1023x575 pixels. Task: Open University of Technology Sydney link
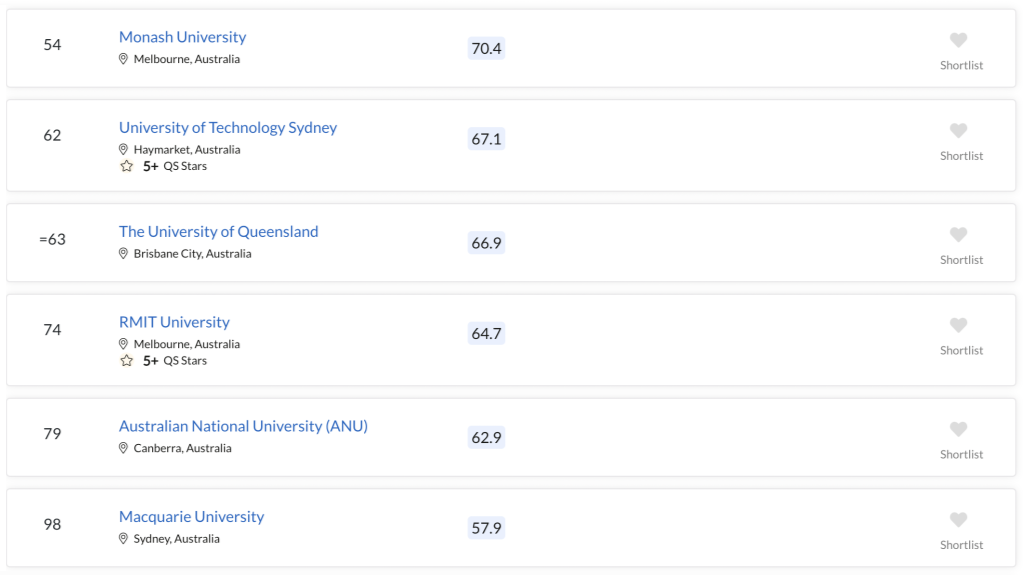[x=228, y=128]
